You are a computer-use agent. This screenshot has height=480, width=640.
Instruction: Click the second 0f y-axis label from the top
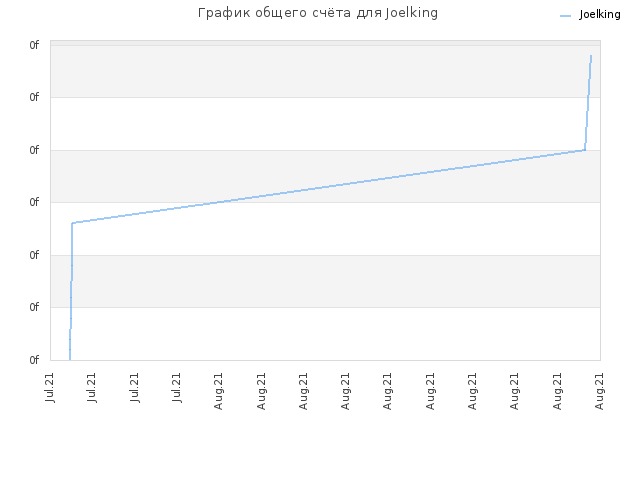pyautogui.click(x=34, y=97)
